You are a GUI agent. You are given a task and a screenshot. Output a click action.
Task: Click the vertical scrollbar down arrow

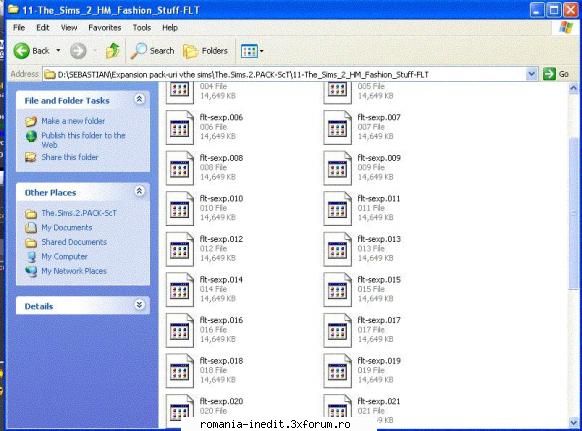[573, 422]
